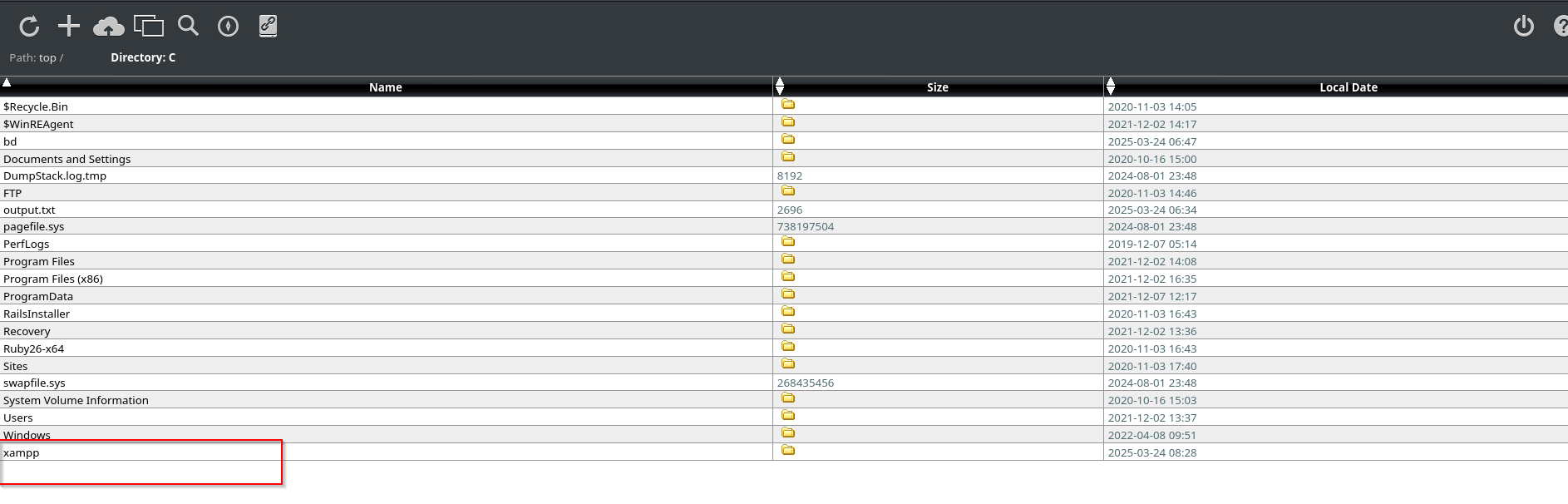Click the folder icon in the xampp row
This screenshot has height=504, width=1568.
point(788,451)
